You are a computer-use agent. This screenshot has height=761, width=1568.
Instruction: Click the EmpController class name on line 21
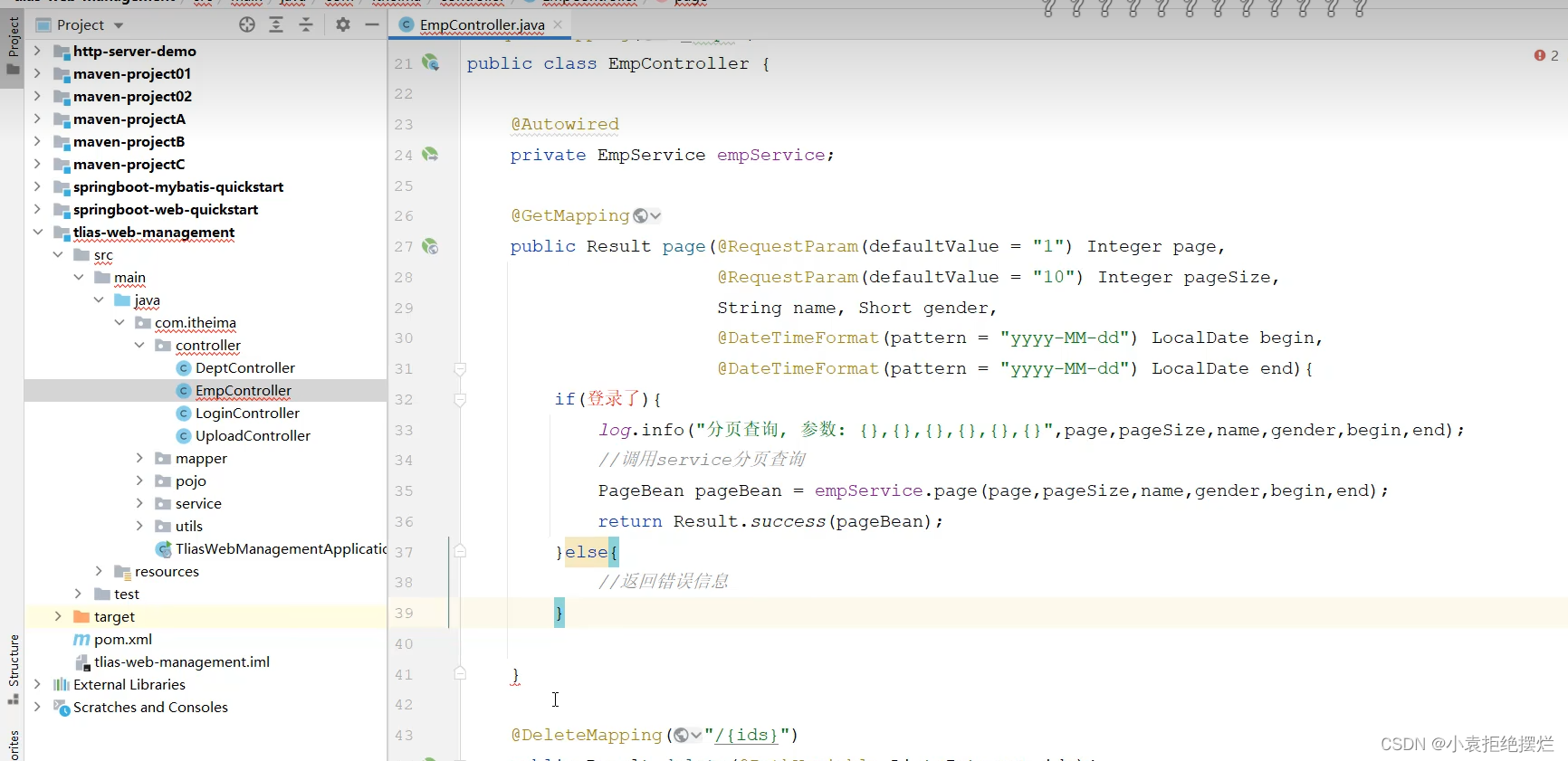(x=679, y=63)
